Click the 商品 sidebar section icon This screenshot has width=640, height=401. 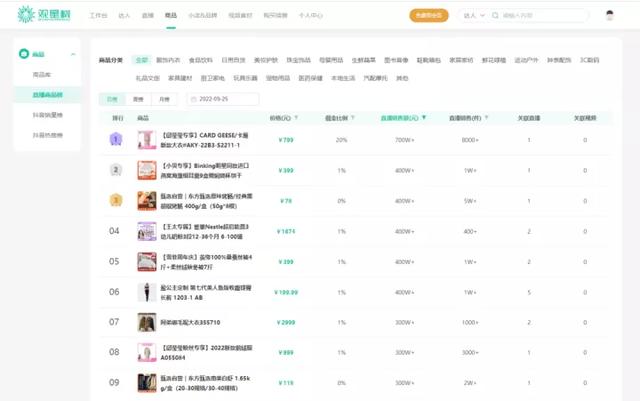tap(27, 53)
